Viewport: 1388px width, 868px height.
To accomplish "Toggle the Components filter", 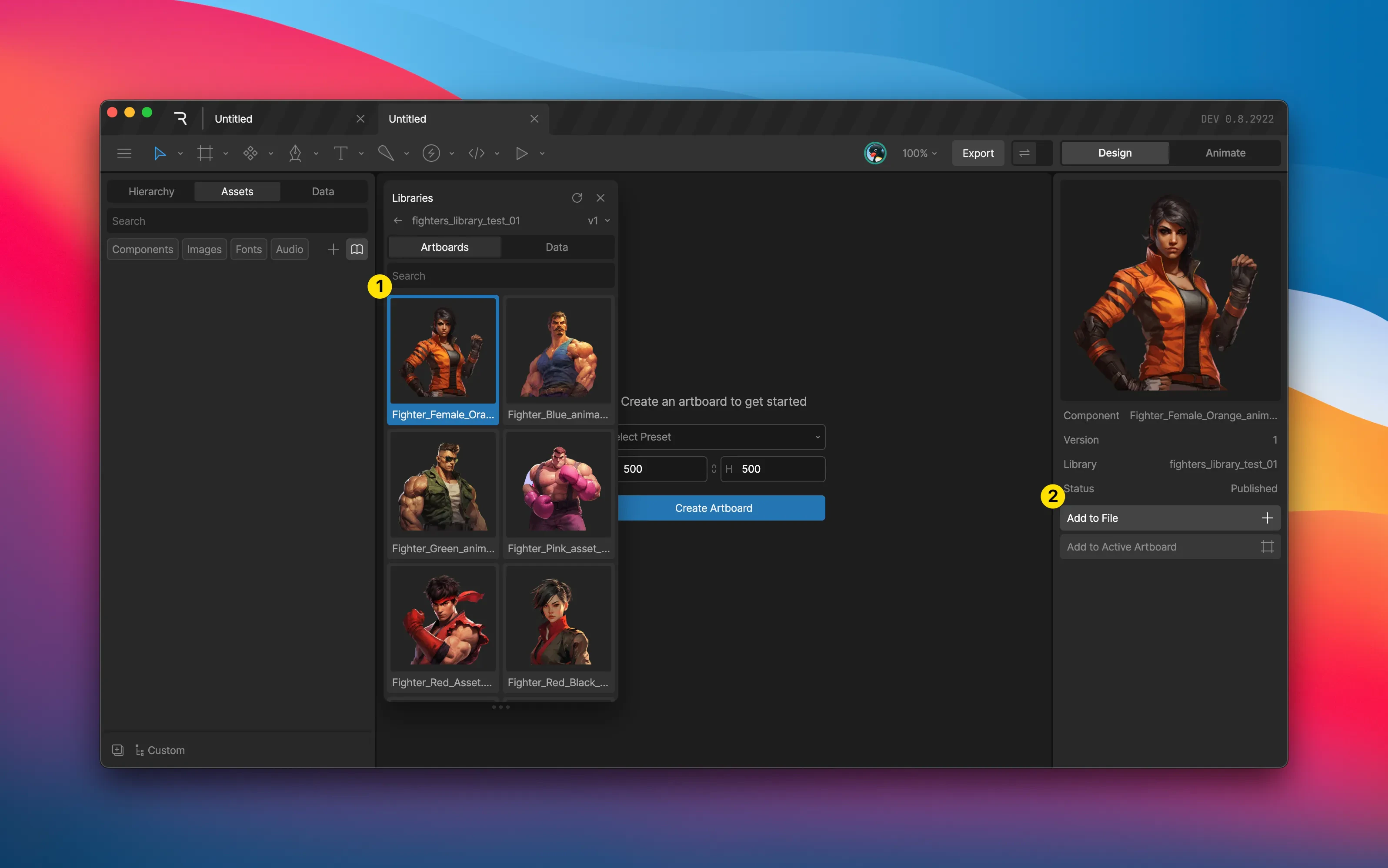I will (x=142, y=249).
